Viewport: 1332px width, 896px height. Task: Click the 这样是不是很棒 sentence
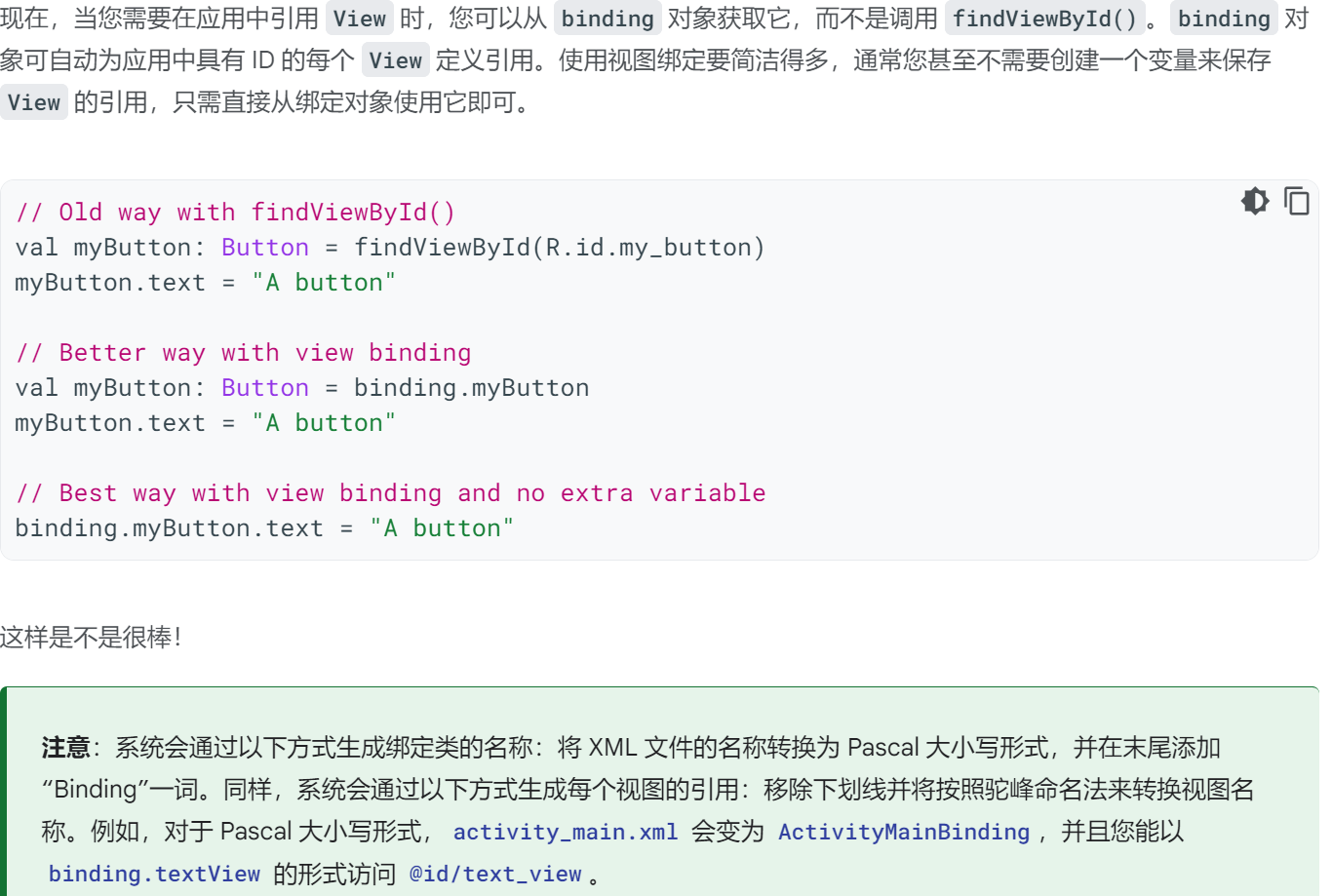pos(90,638)
